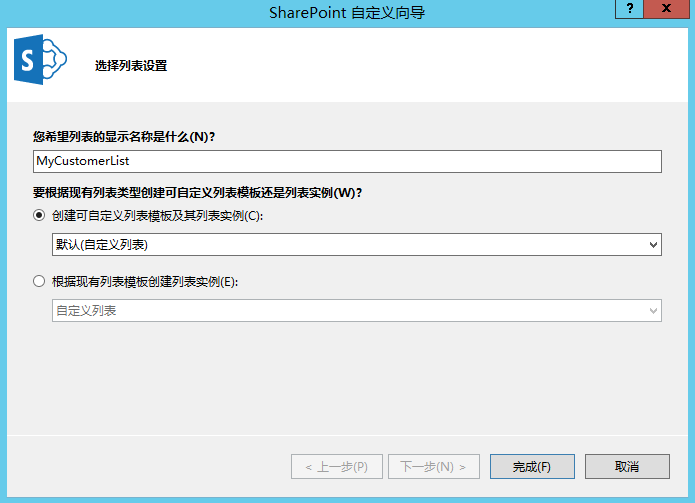Click the MyCustomerList name input field
The image size is (695, 503).
click(x=347, y=161)
